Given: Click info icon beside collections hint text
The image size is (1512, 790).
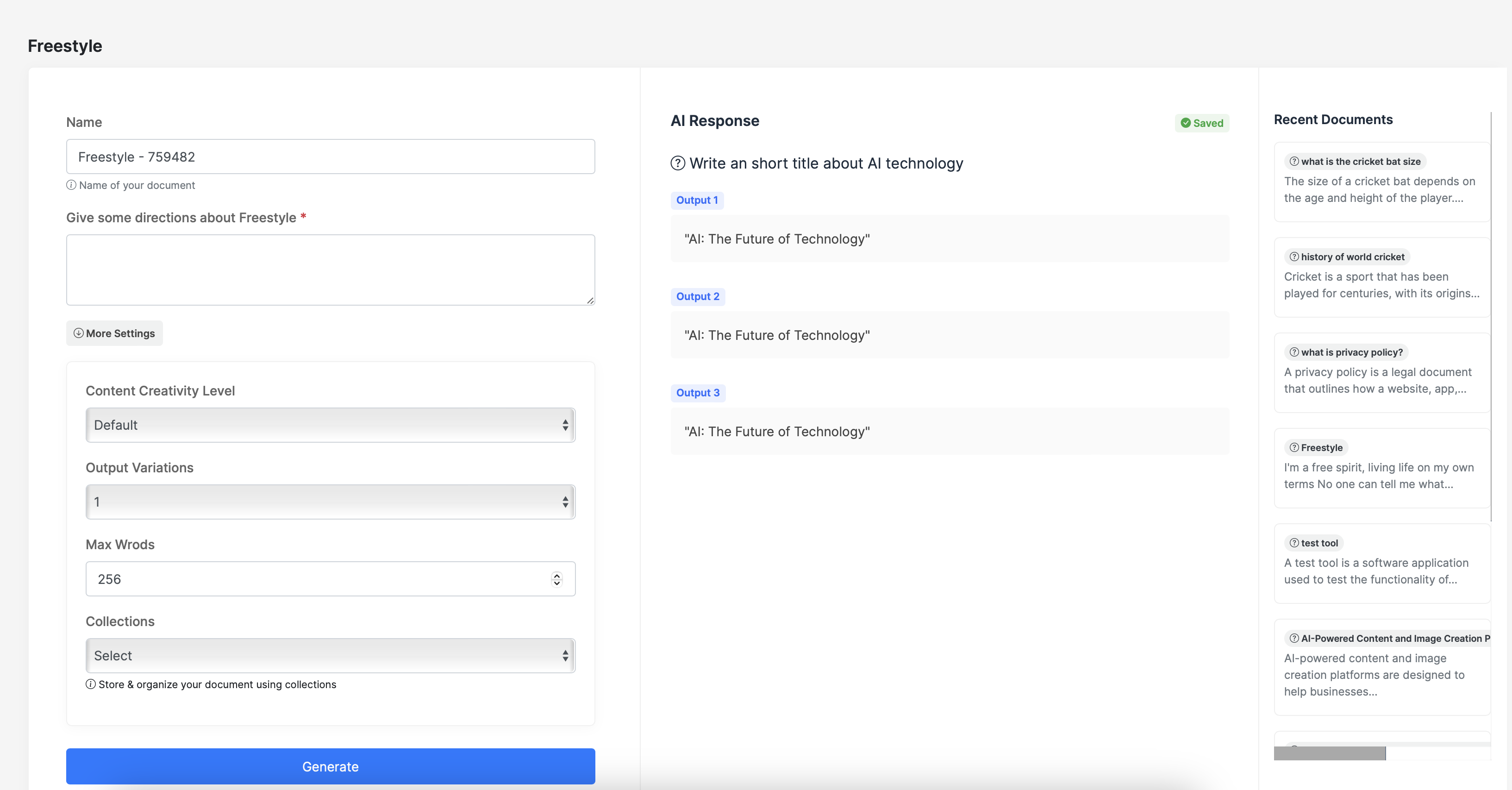Looking at the screenshot, I should click(x=90, y=684).
